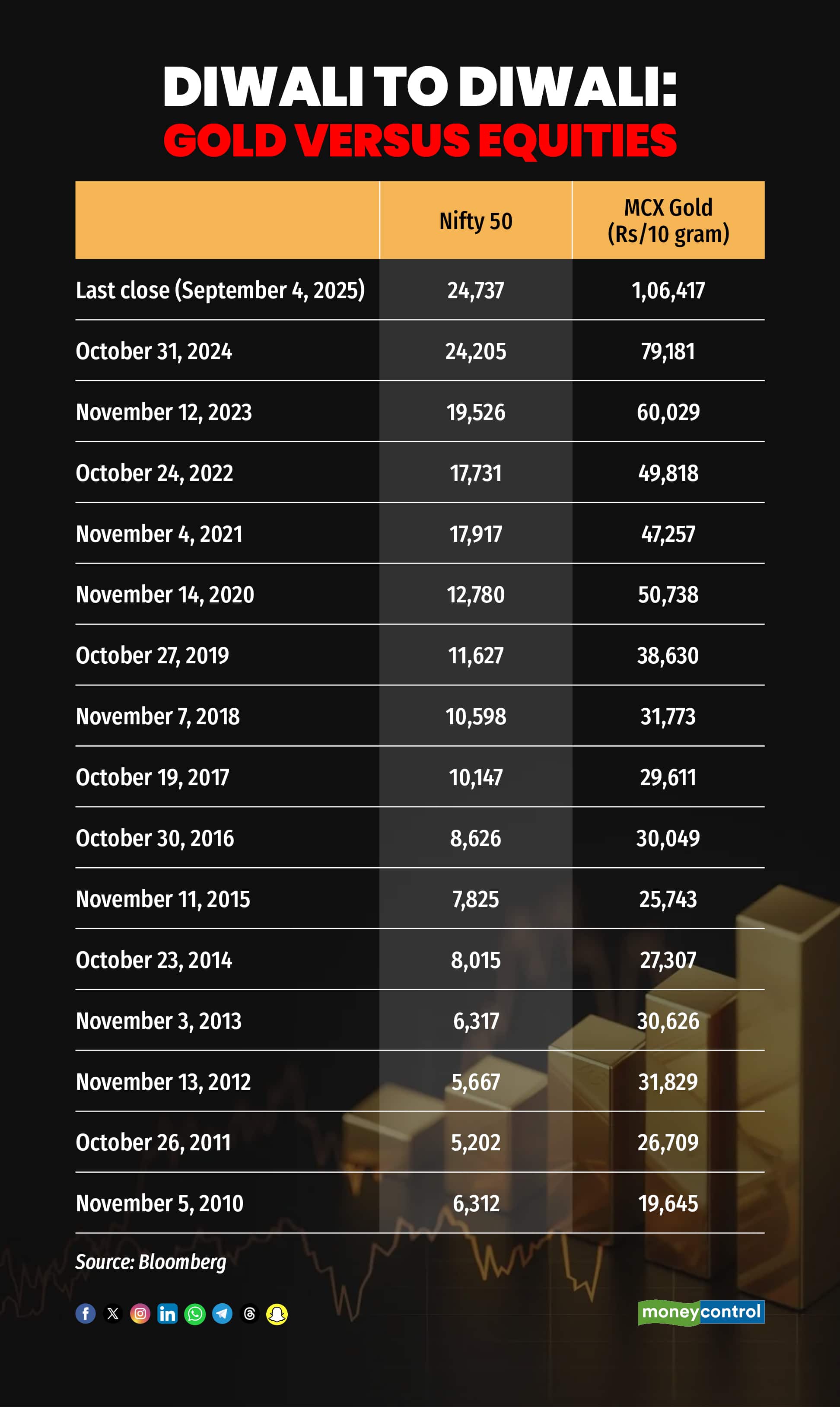This screenshot has height=1407, width=840.
Task: Click gold price 1,06,417
Action: point(668,291)
